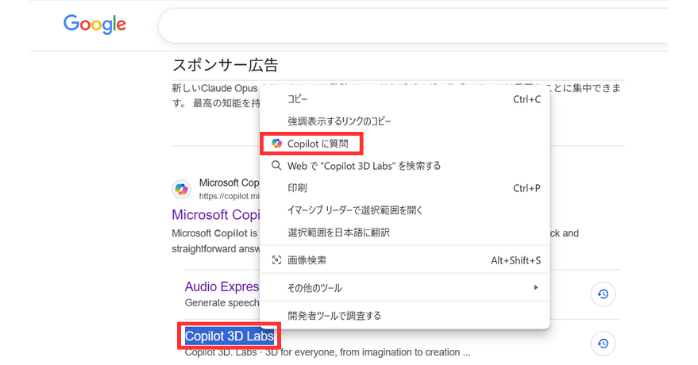The height and width of the screenshot is (365, 698).
Task: Click the history icon beside the Audio Expressions row
Action: [x=603, y=294]
